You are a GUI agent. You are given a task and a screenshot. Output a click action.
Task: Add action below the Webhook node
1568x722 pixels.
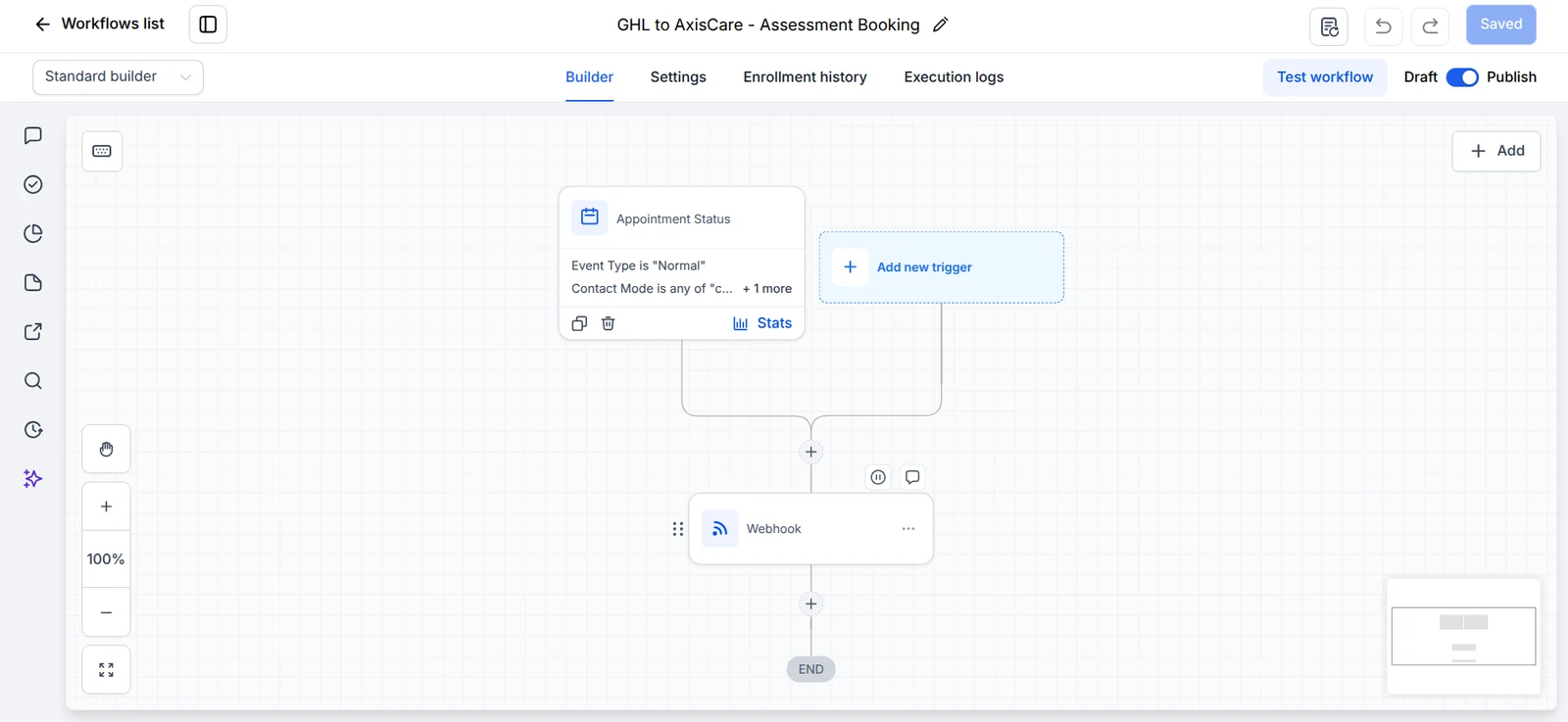pyautogui.click(x=810, y=603)
